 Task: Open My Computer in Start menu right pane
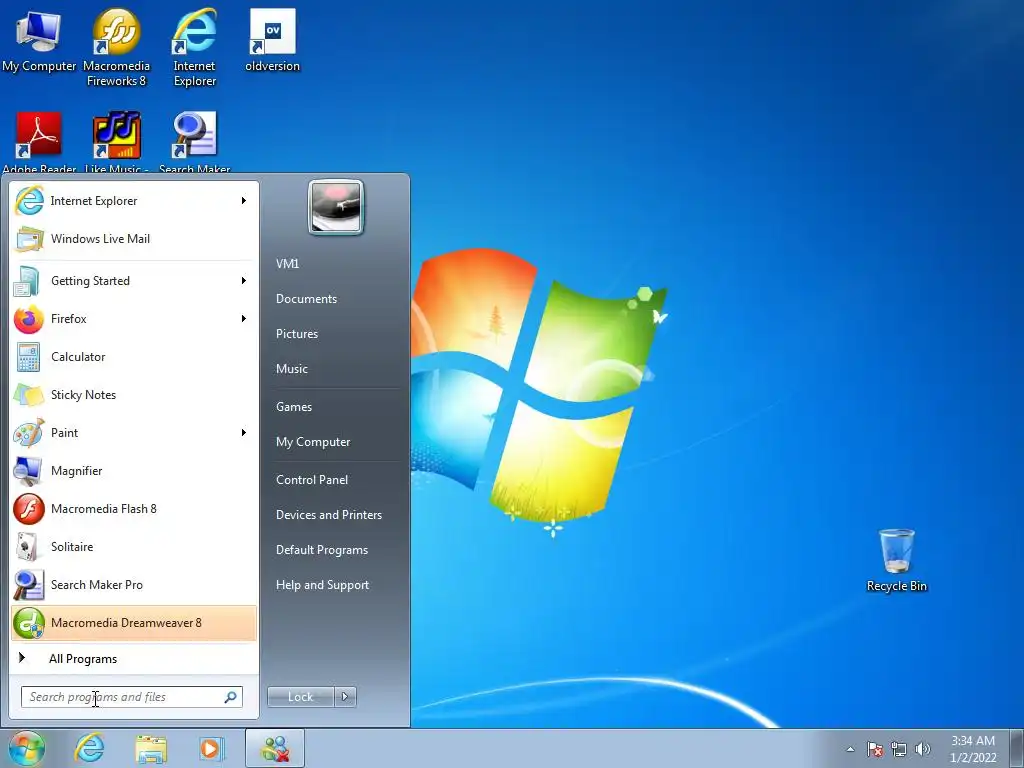(x=313, y=442)
